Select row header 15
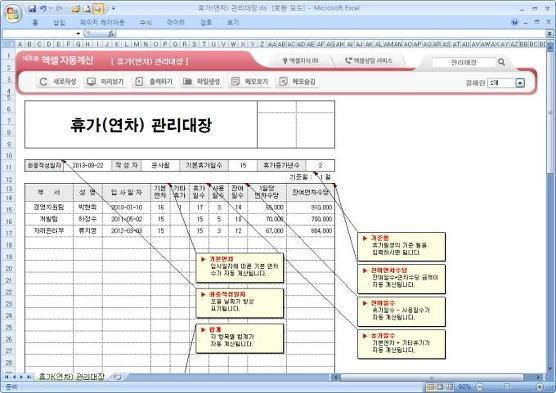Screen dimensions: 556x393 (9, 209)
